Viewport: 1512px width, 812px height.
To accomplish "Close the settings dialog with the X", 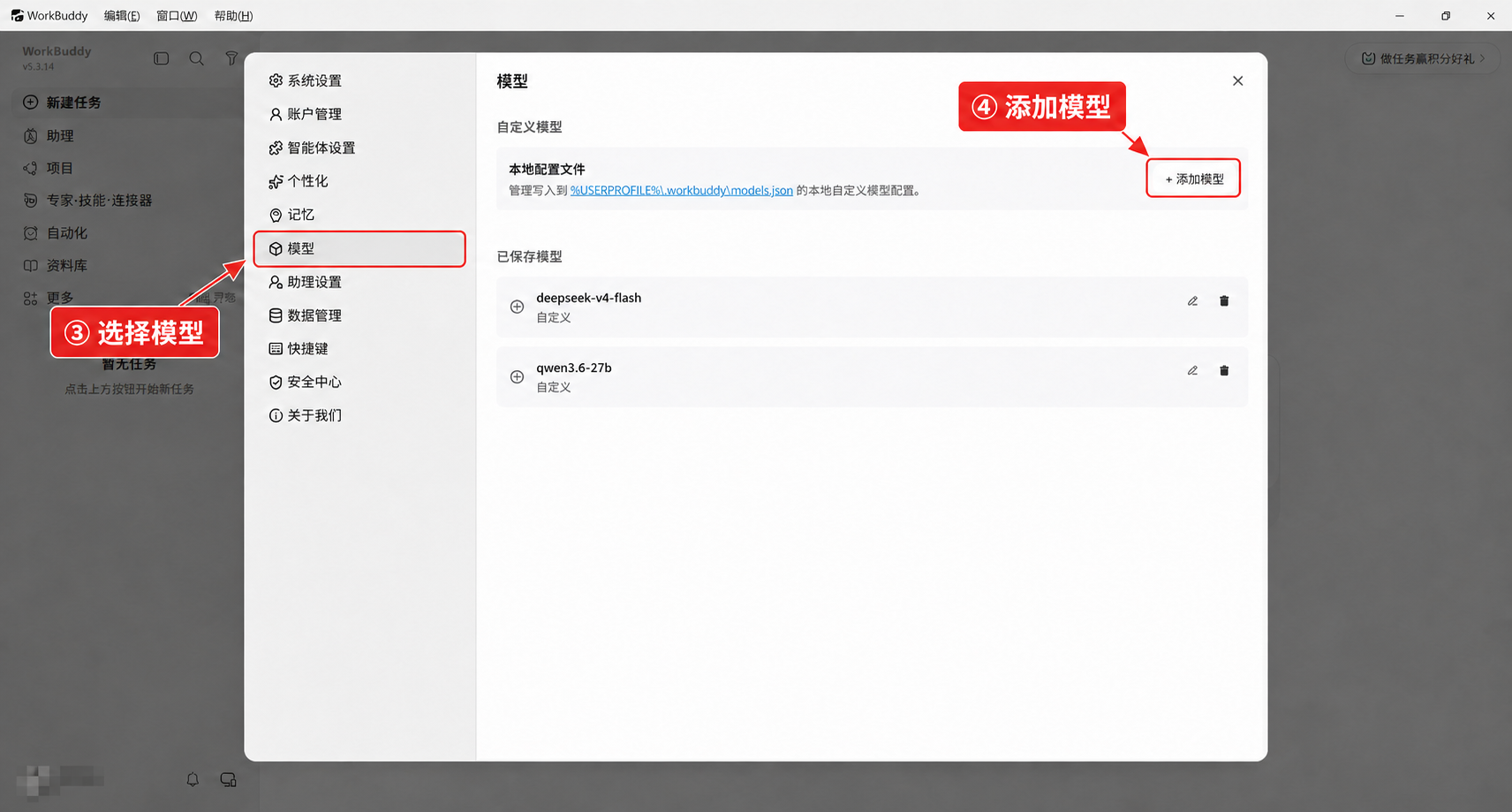I will pyautogui.click(x=1237, y=80).
